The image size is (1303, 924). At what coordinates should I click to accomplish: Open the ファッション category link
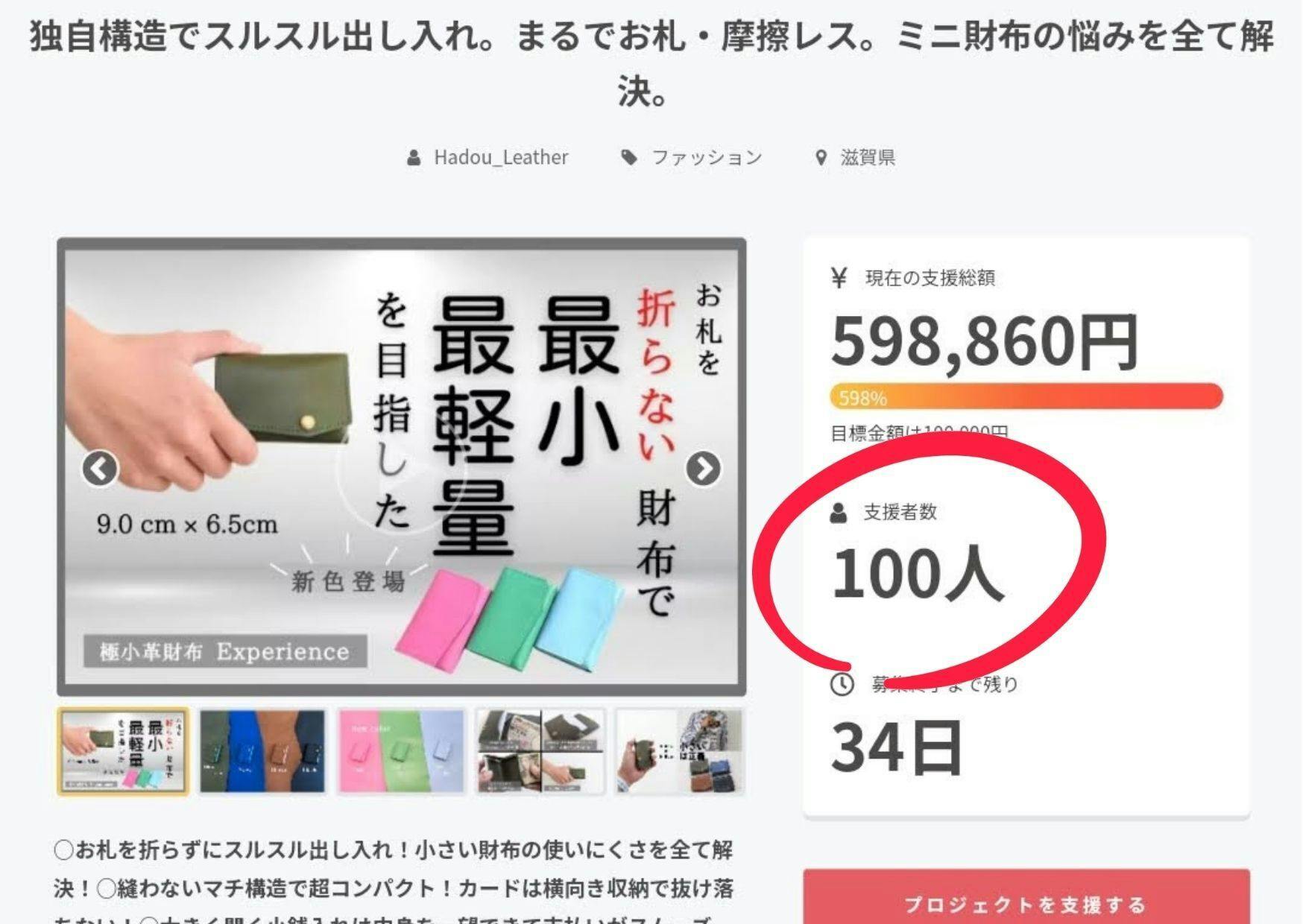pyautogui.click(x=707, y=158)
